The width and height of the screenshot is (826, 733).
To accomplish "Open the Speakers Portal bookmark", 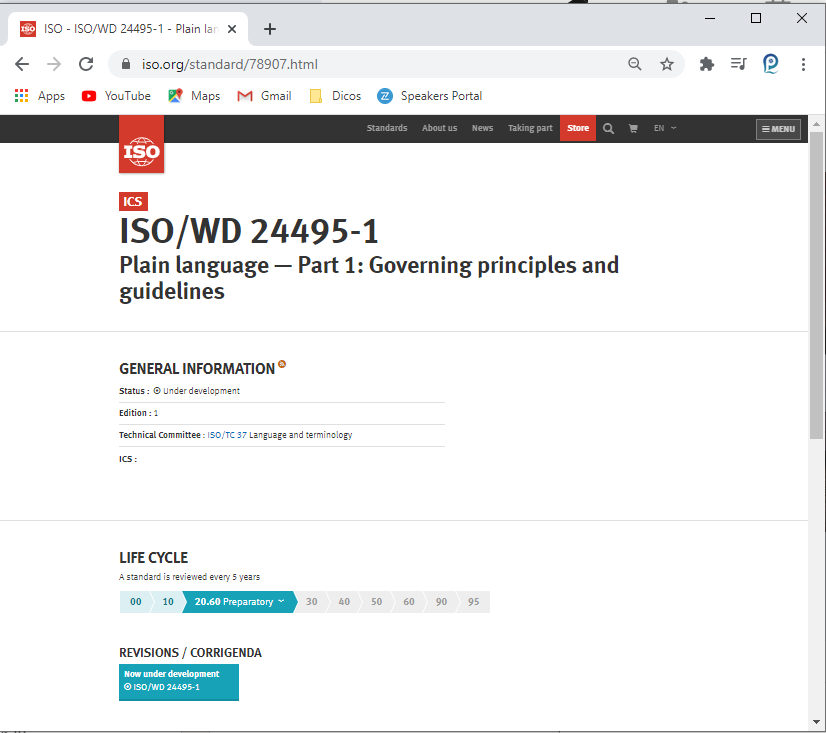I will [x=429, y=96].
